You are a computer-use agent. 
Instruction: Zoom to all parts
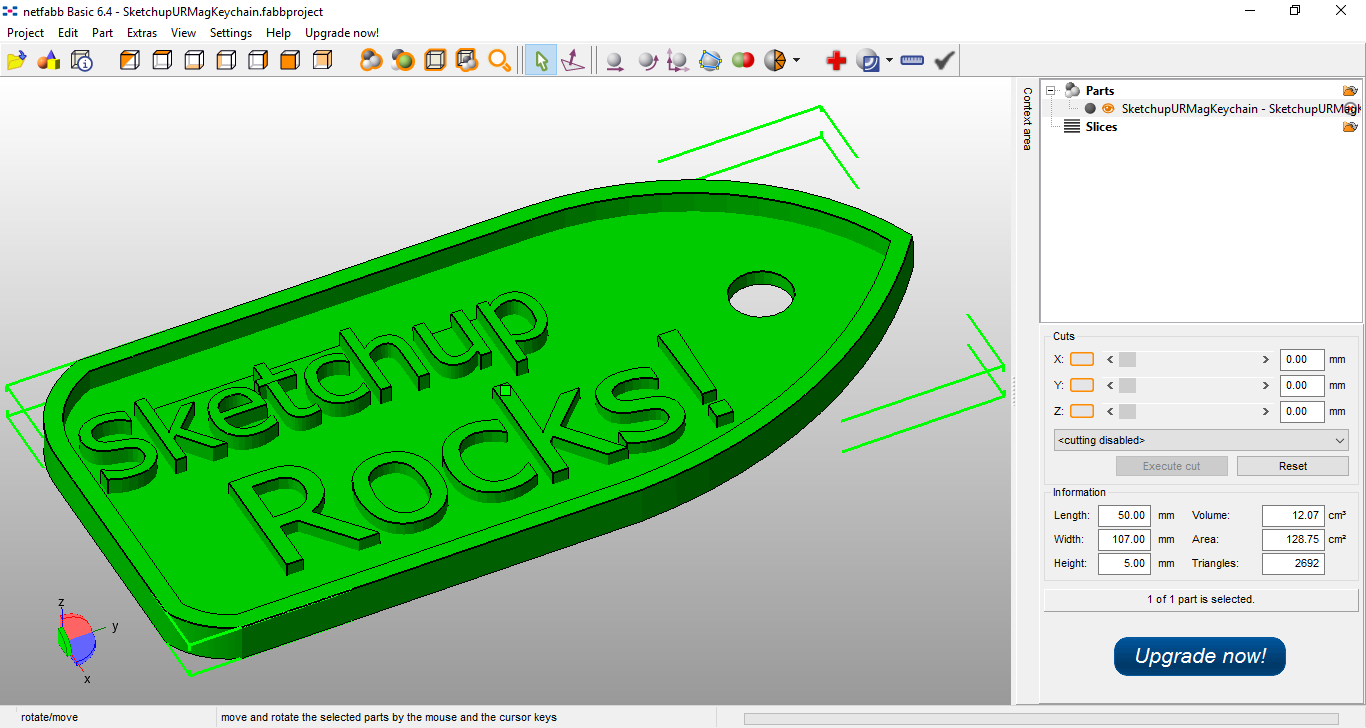pyautogui.click(x=371, y=61)
